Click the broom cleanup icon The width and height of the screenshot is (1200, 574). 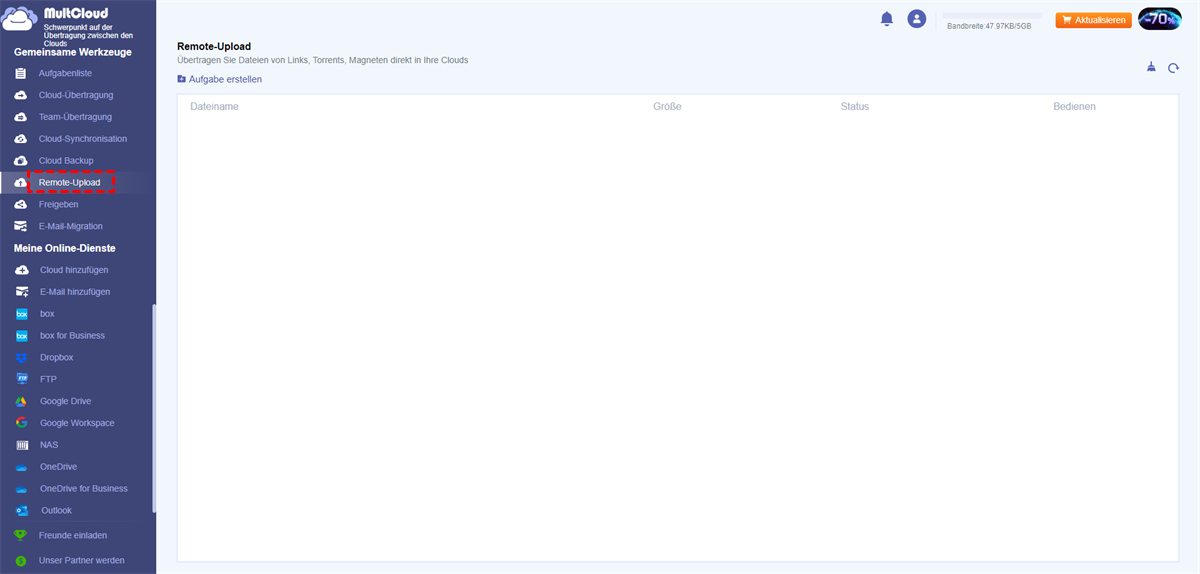pos(1151,68)
